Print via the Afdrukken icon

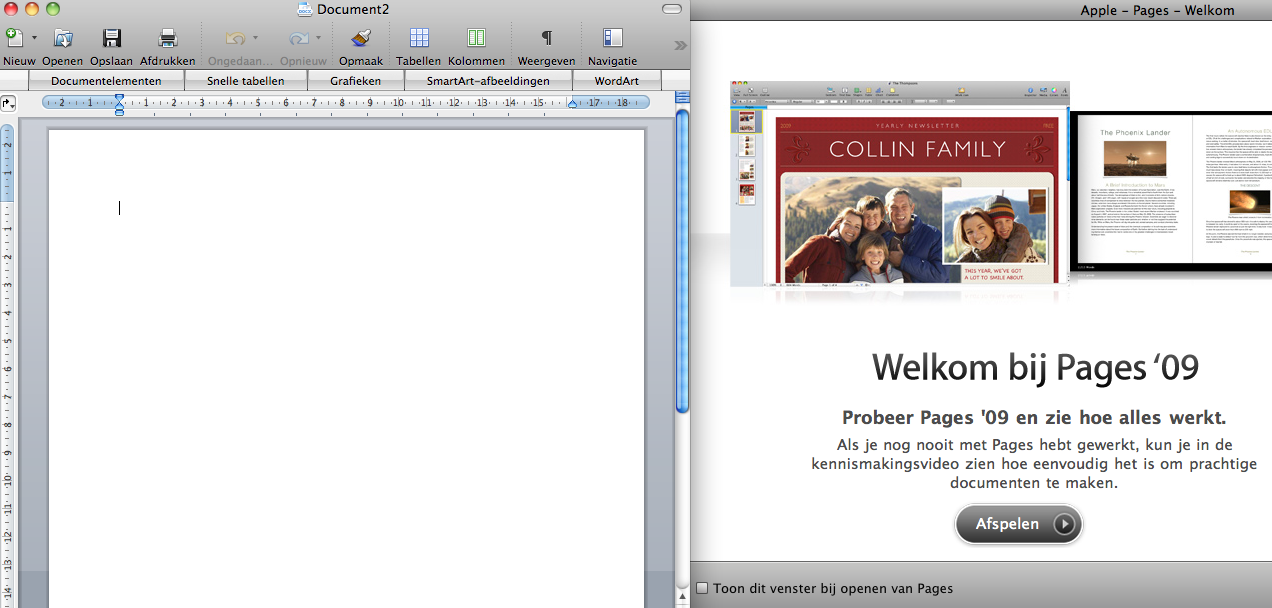pyautogui.click(x=168, y=38)
